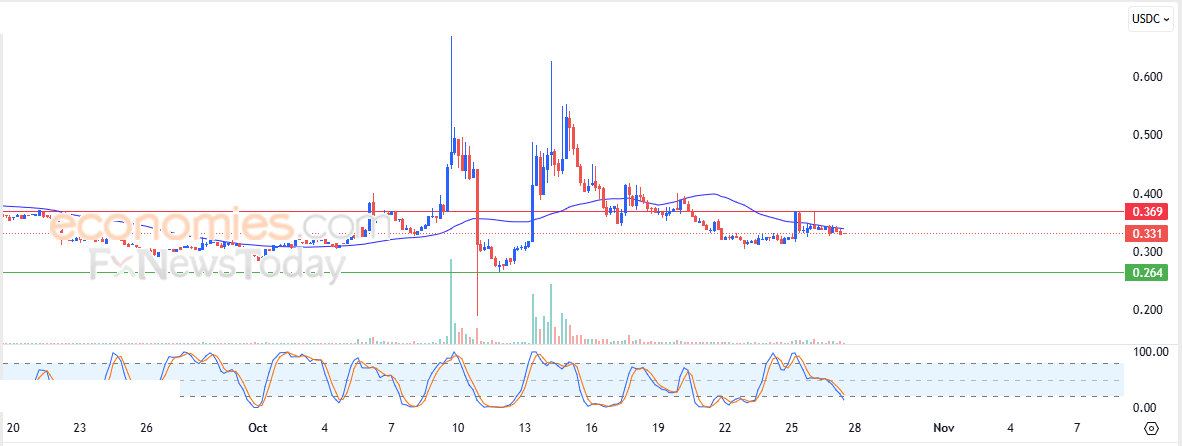Screen dimensions: 1182x446
Task: Click date label 13 on time axis
Action: (525, 428)
